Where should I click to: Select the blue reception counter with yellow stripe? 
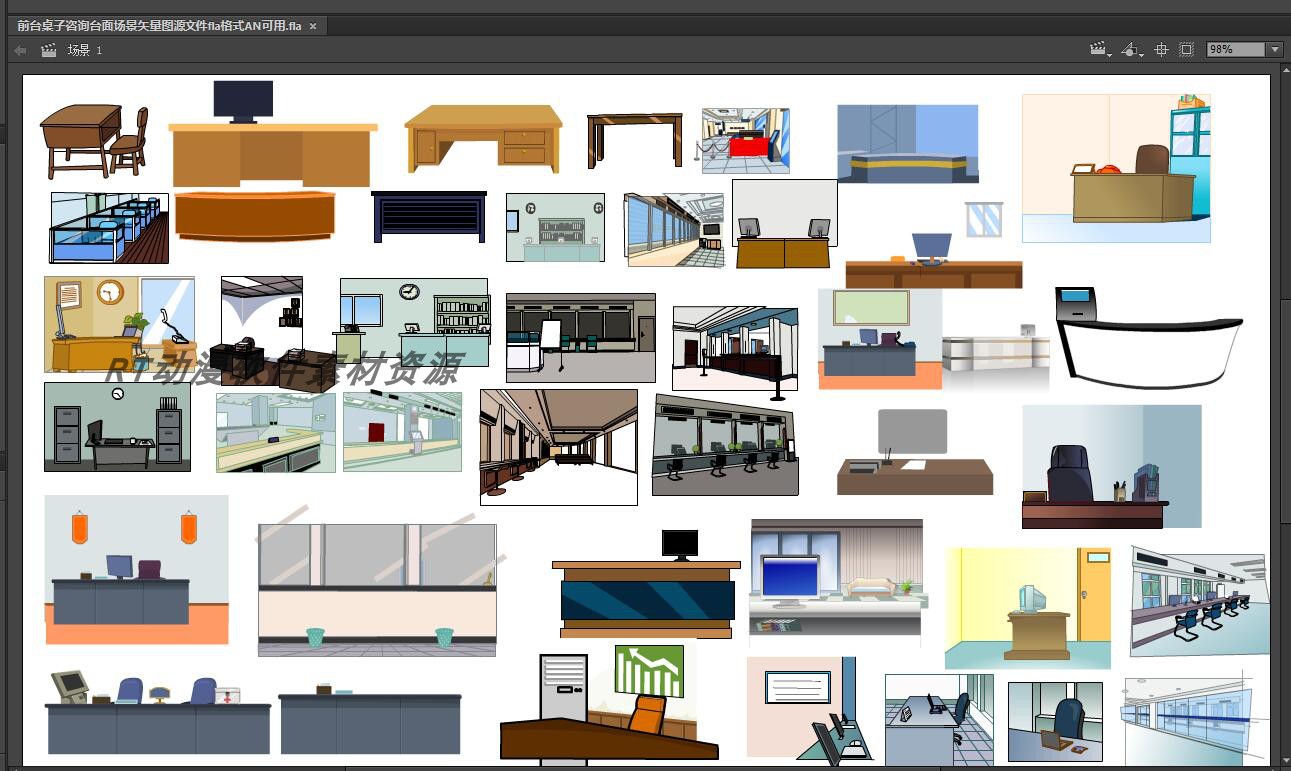908,144
